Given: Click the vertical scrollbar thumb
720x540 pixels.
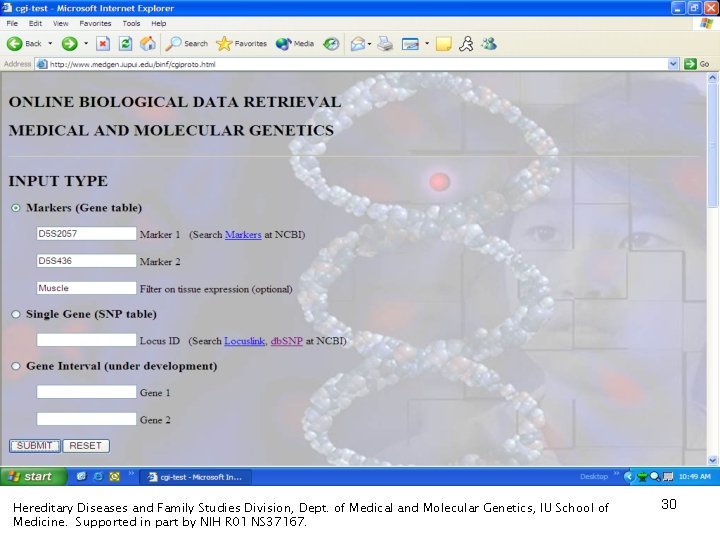Looking at the screenshot, I should [x=713, y=145].
